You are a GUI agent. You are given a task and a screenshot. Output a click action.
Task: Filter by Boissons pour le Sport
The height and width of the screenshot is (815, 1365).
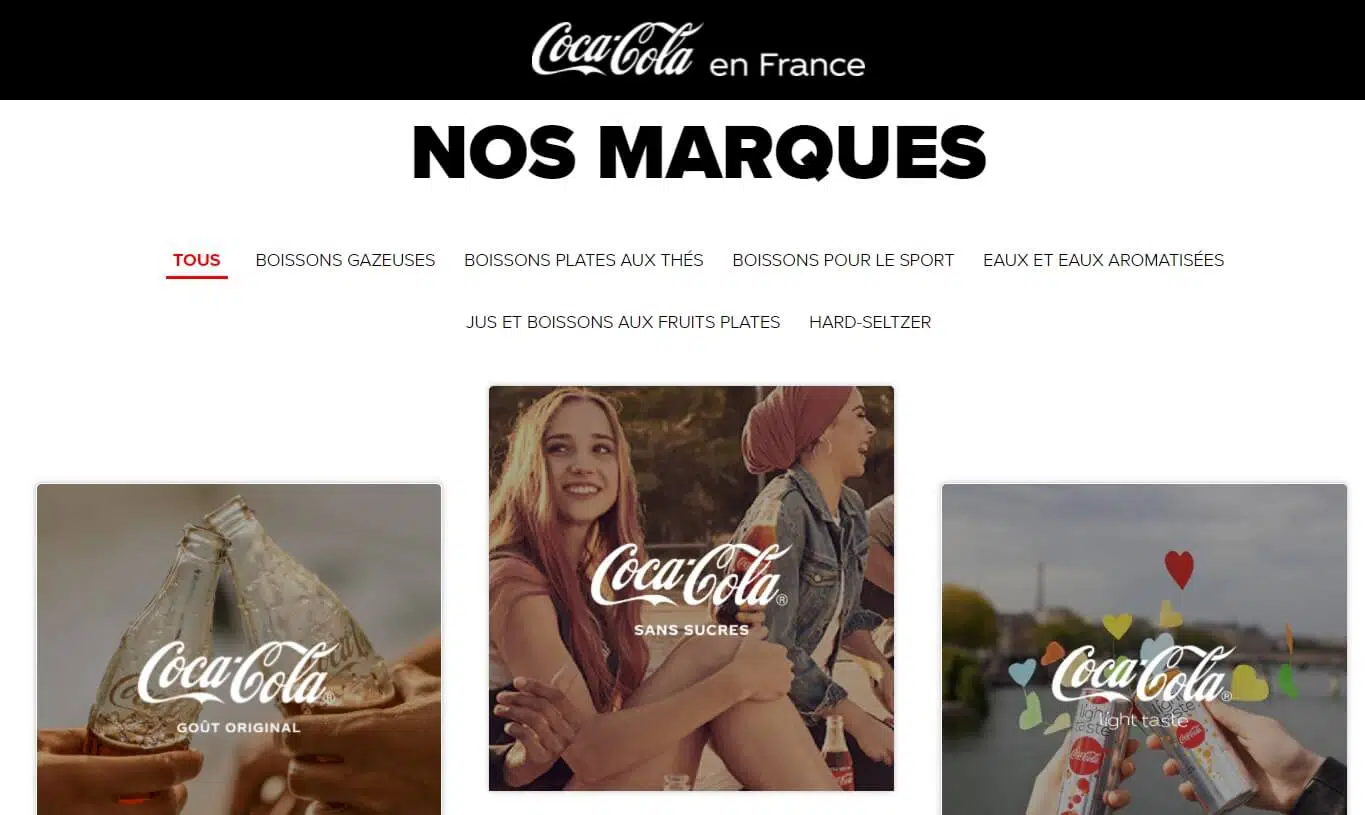point(843,260)
